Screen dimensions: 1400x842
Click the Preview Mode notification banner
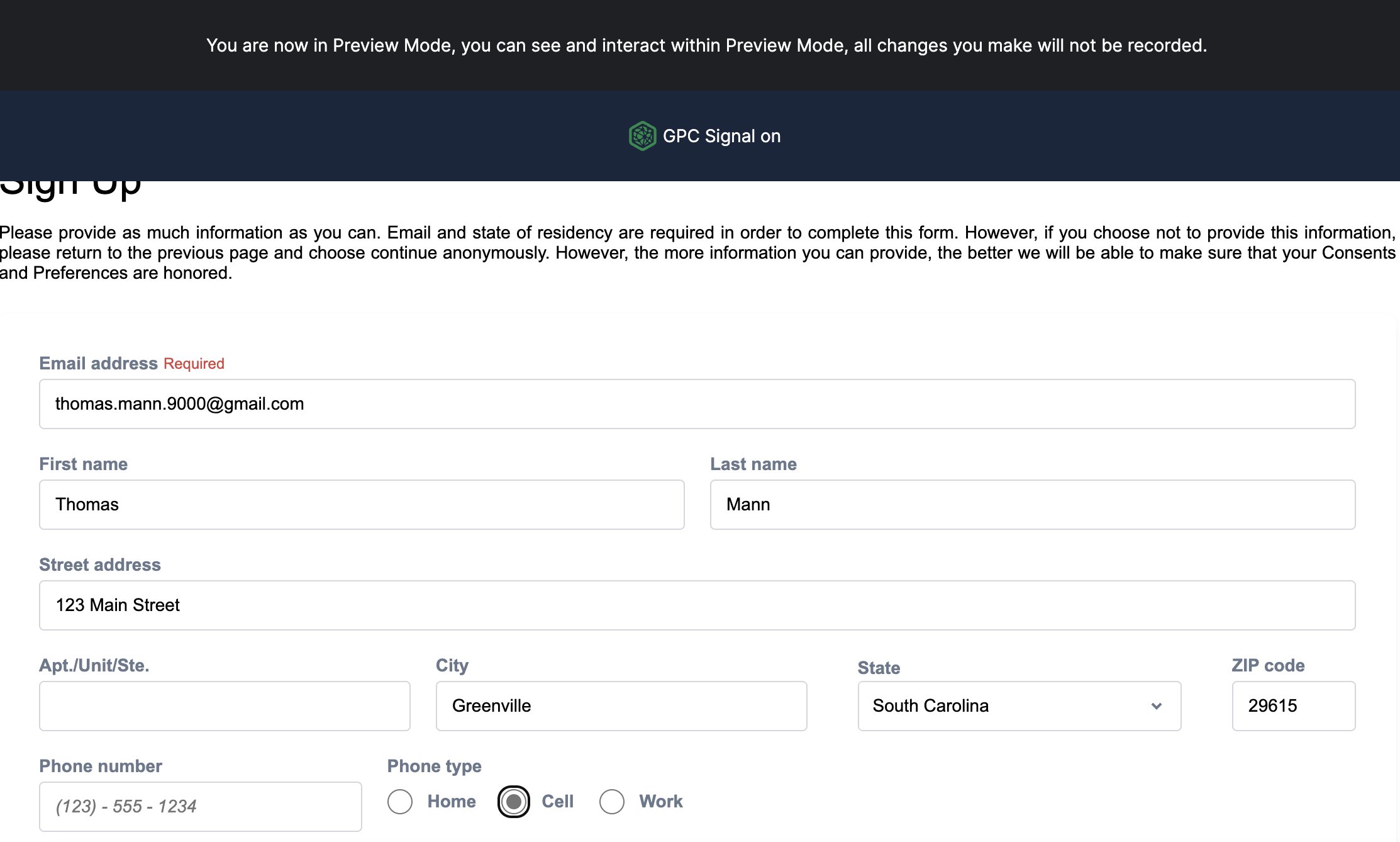[x=706, y=45]
